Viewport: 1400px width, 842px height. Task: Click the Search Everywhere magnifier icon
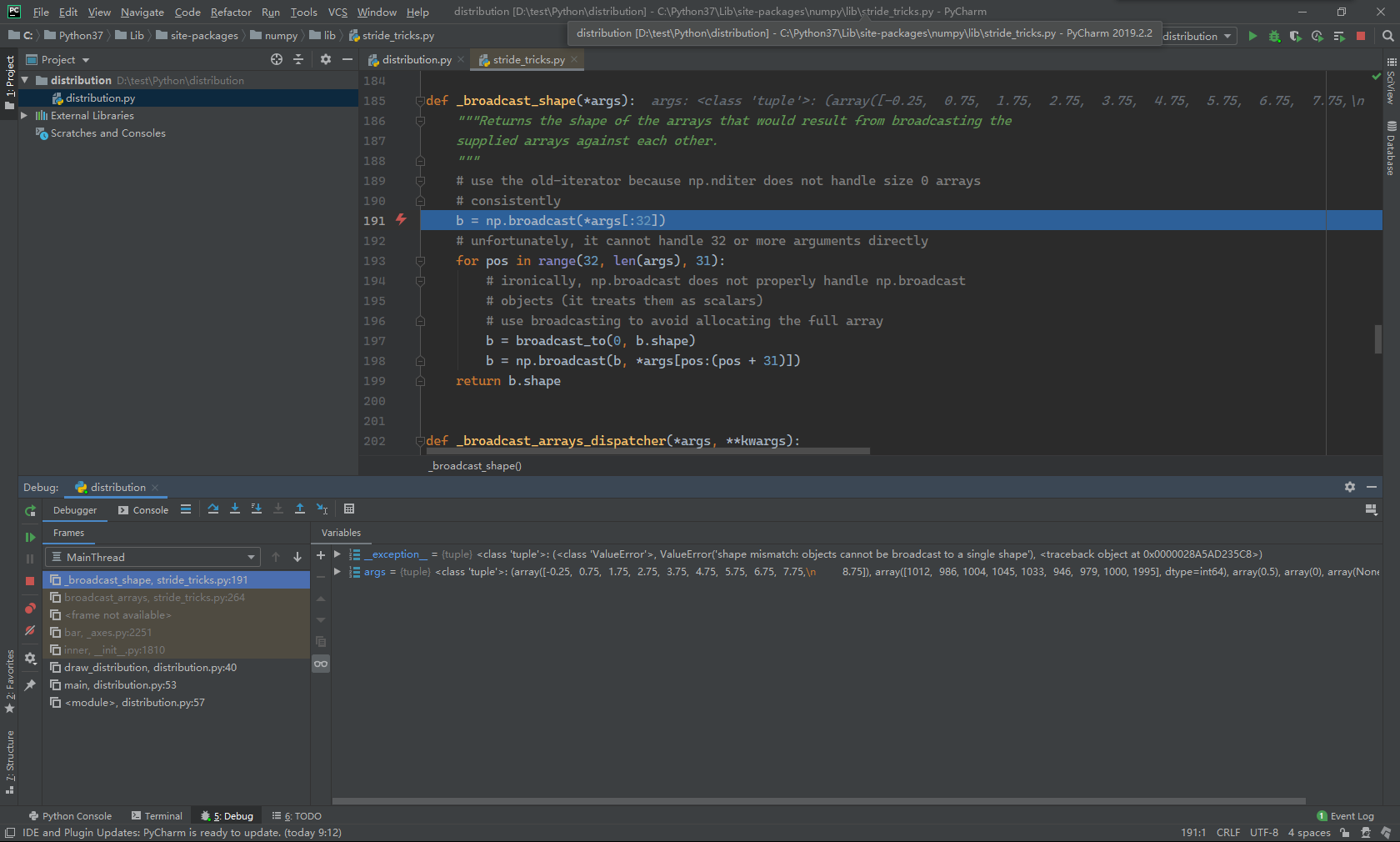(x=1387, y=36)
